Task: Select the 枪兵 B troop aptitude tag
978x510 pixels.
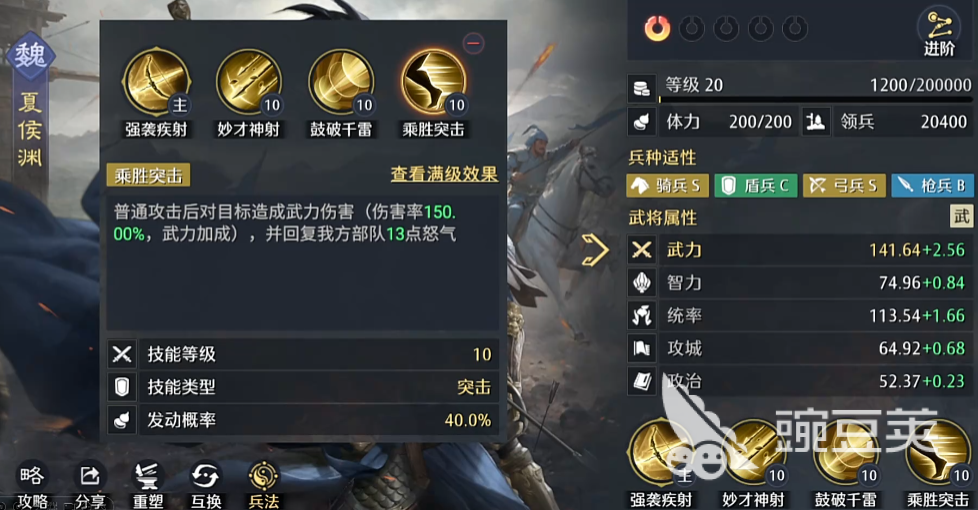Action: click(932, 186)
